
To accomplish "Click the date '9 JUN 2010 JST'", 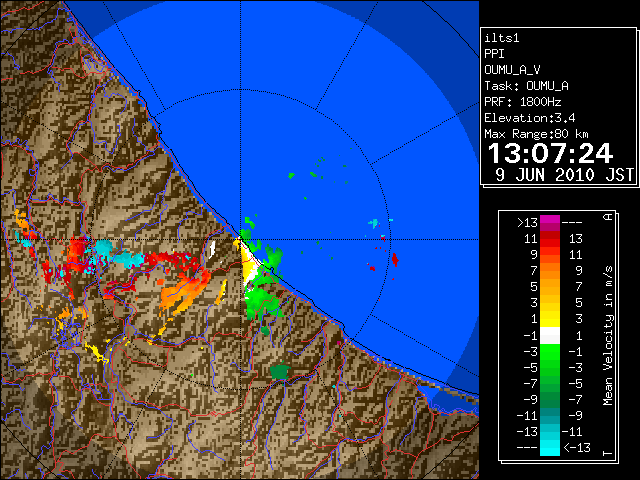I will point(565,175).
